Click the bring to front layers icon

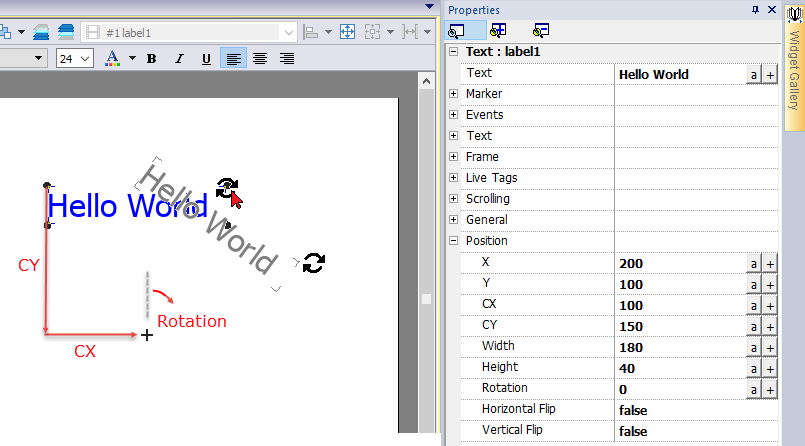coord(41,32)
